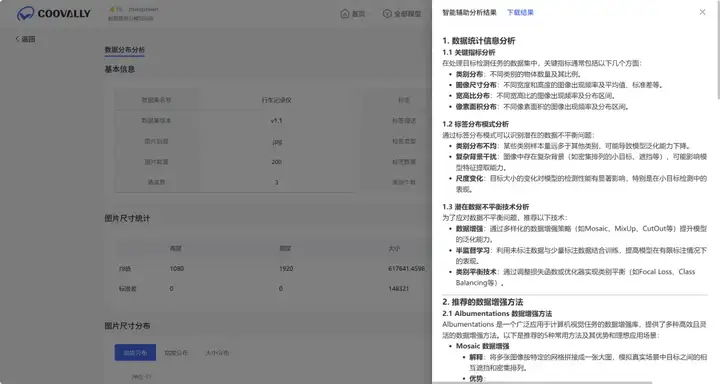720x384 pixels.
Task: Click the 类别平衡技术 bullet text
Action: pyautogui.click(x=476, y=272)
